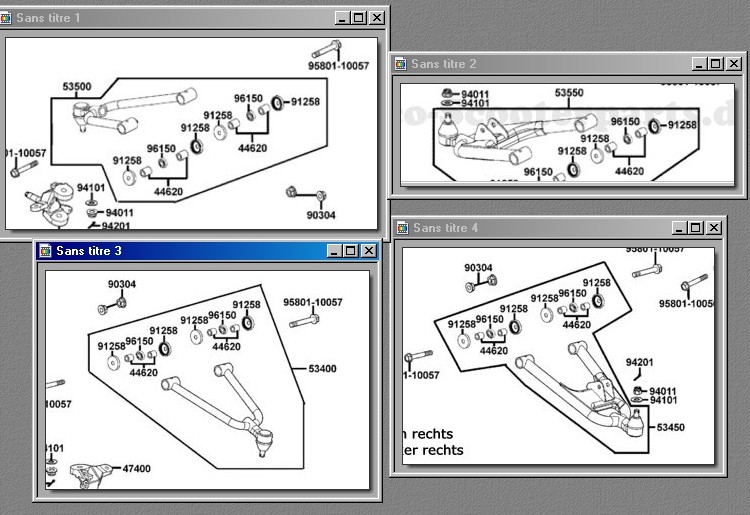Close the Sans titre 2 window
The height and width of the screenshot is (515, 750).
coord(733,64)
